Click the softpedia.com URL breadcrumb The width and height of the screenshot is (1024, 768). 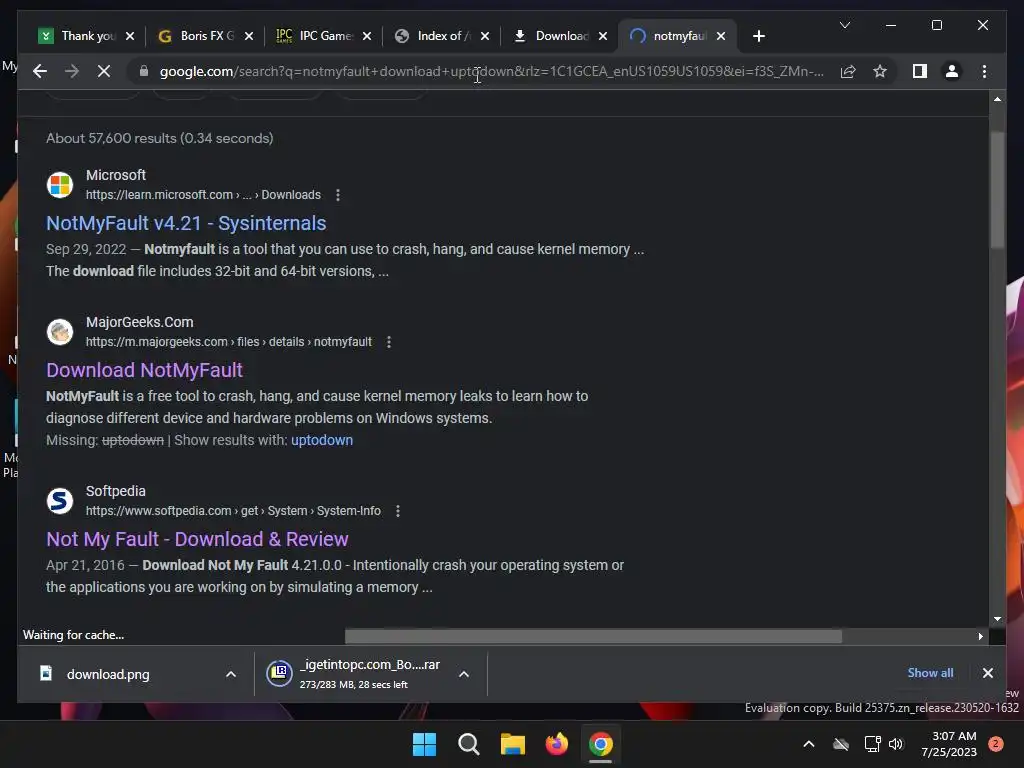tap(233, 511)
